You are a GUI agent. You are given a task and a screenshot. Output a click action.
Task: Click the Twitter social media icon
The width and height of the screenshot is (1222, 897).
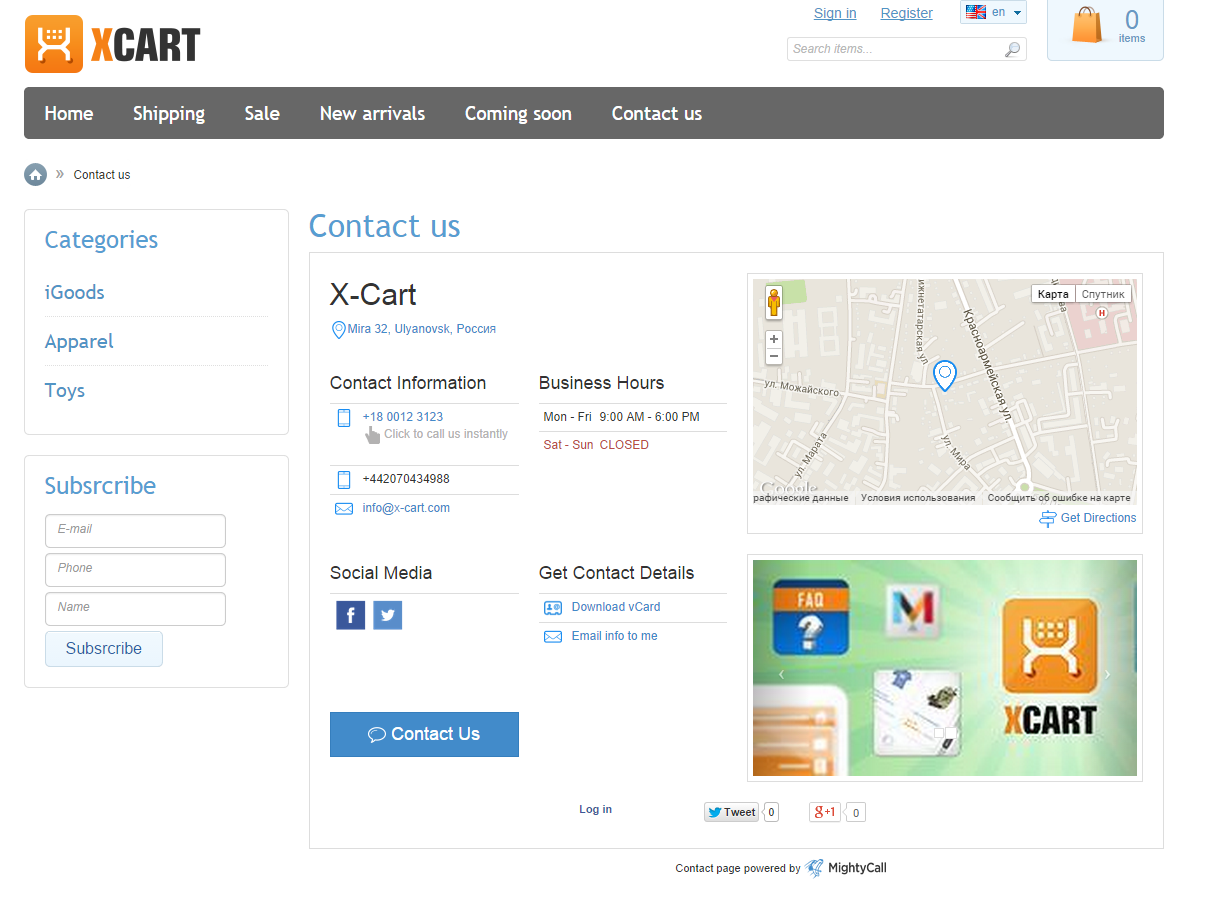(387, 615)
